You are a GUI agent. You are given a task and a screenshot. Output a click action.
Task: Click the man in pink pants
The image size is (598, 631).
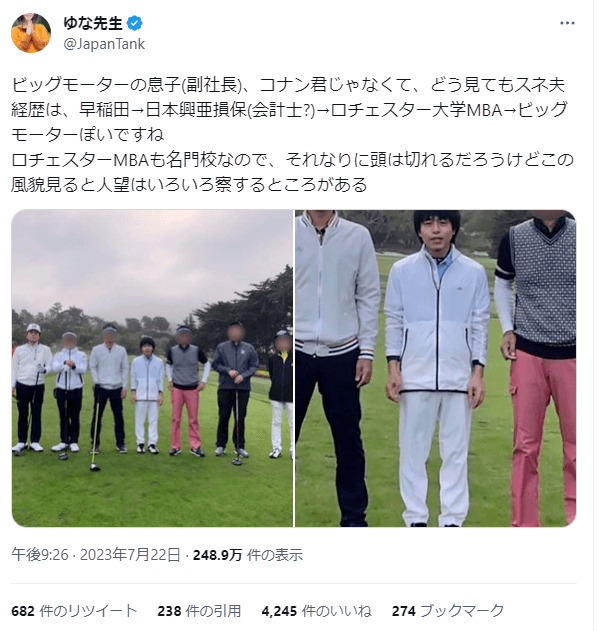(x=538, y=368)
